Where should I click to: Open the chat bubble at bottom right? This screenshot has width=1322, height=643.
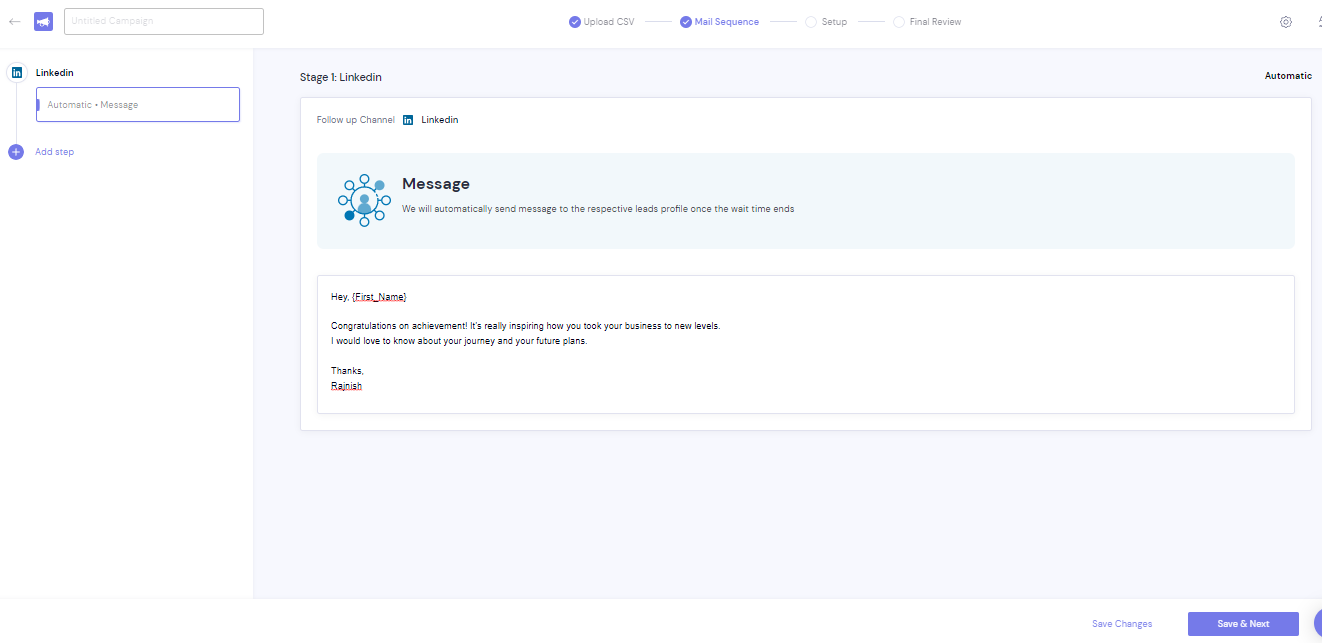tap(1317, 621)
